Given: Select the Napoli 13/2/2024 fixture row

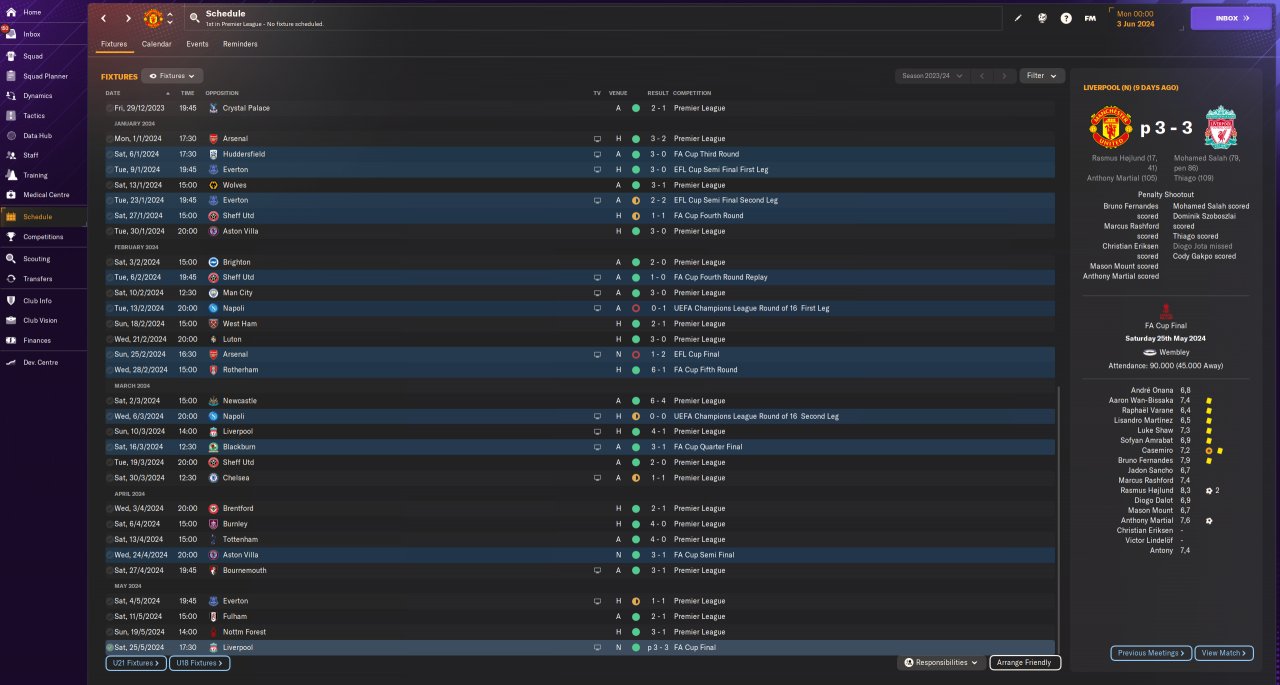Looking at the screenshot, I should tap(579, 308).
